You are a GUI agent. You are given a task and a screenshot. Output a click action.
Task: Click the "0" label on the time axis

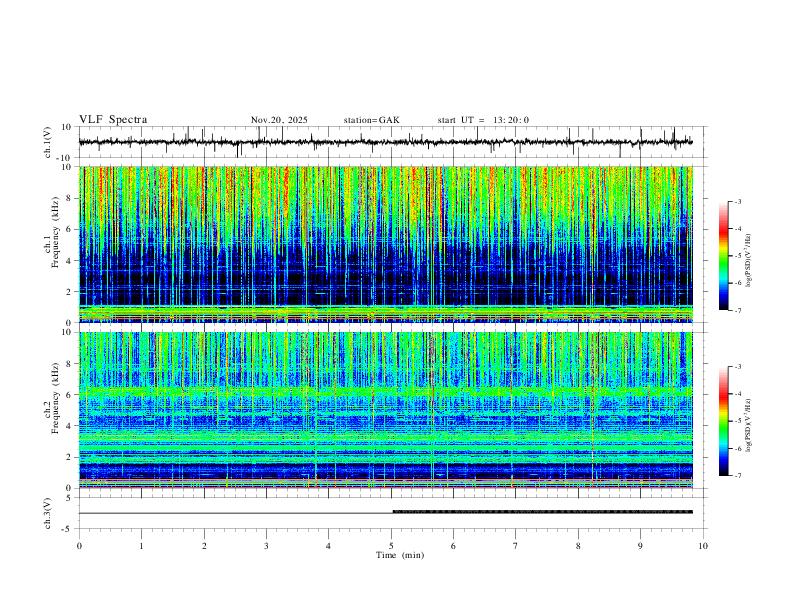(79, 546)
